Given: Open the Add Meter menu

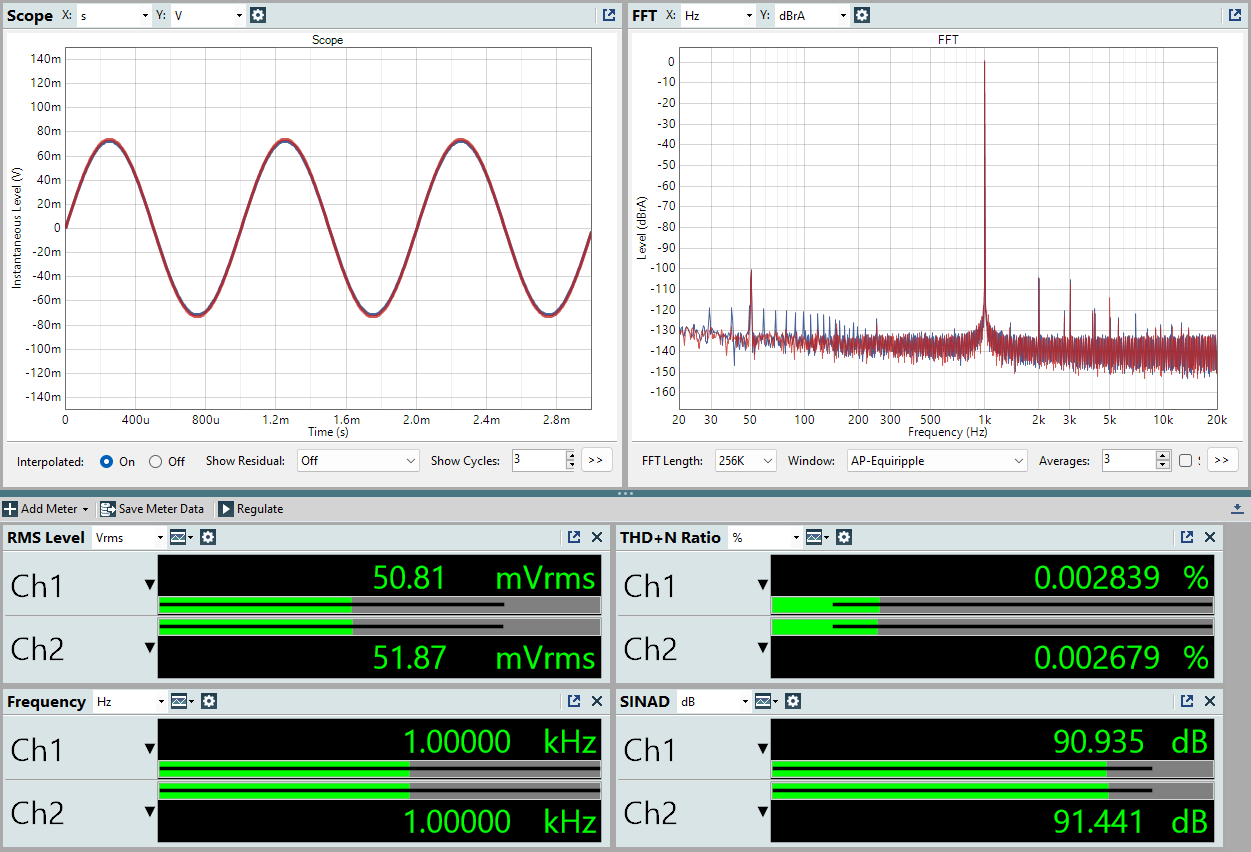Looking at the screenshot, I should coord(47,509).
